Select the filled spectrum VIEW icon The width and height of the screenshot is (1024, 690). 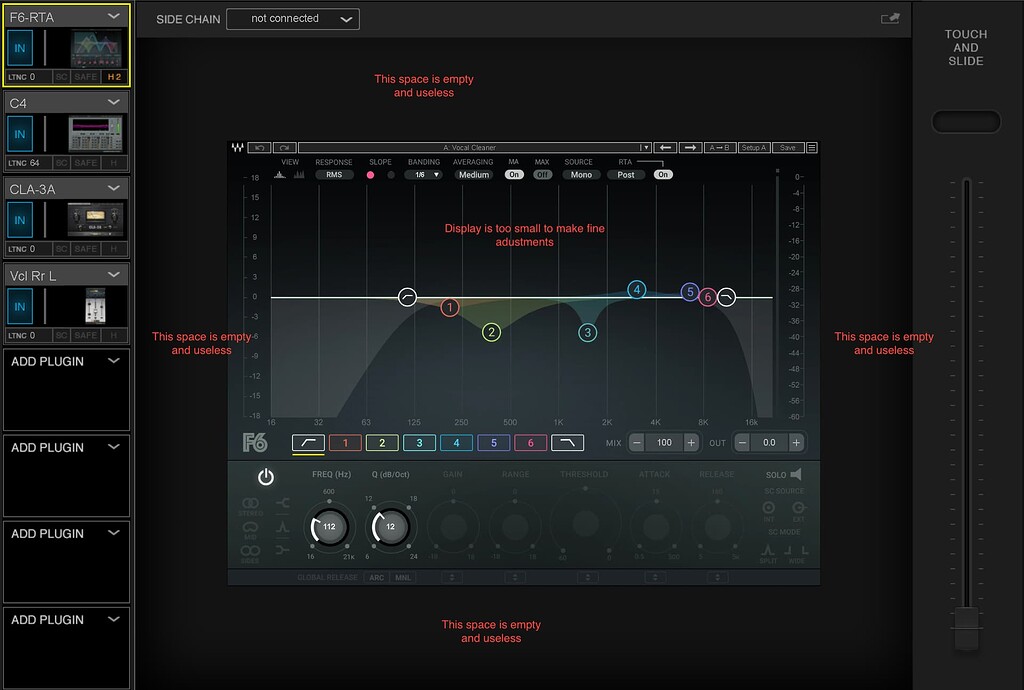(x=279, y=174)
